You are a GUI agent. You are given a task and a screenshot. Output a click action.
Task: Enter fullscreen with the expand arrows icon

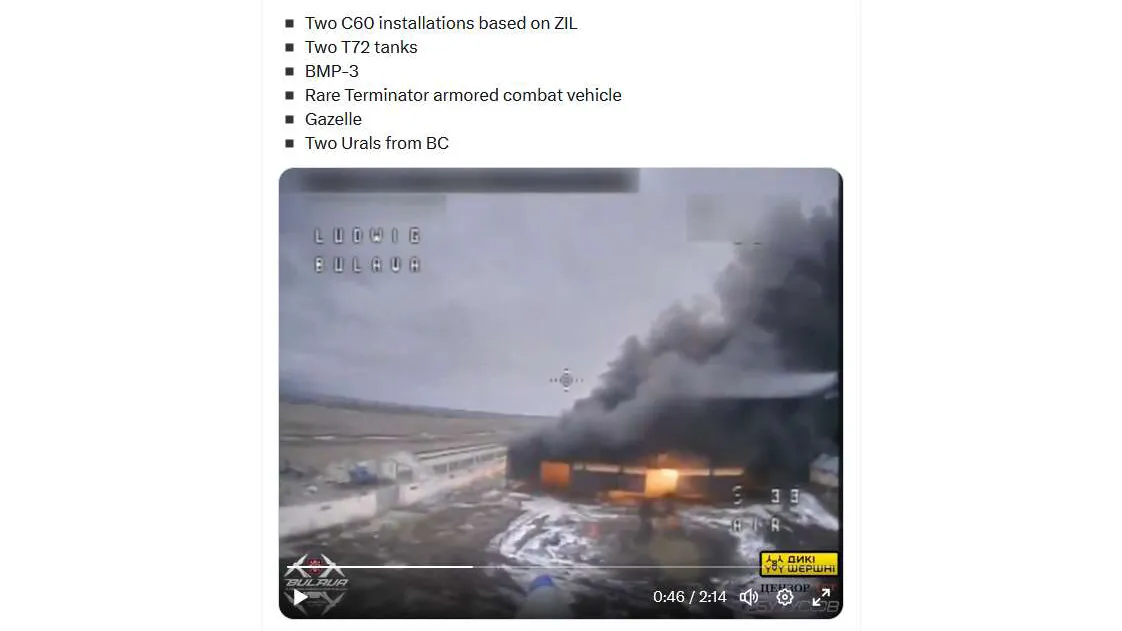point(821,597)
